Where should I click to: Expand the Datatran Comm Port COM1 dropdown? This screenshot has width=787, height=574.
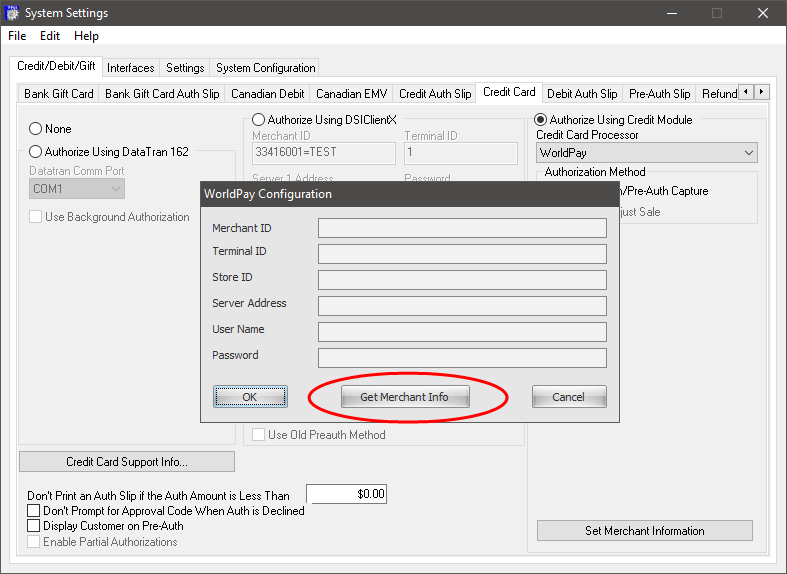(x=77, y=189)
